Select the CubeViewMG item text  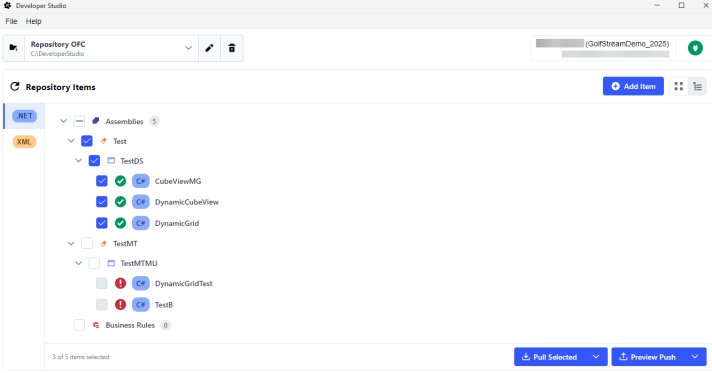(x=178, y=181)
